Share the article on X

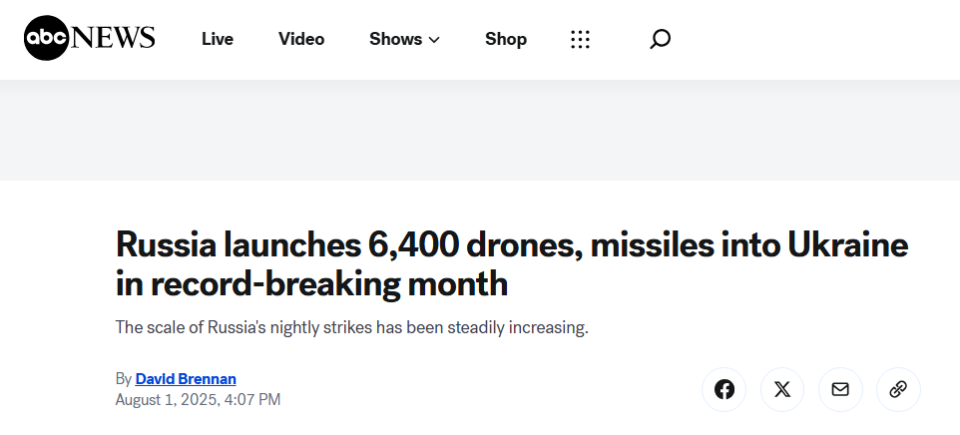tap(782, 389)
